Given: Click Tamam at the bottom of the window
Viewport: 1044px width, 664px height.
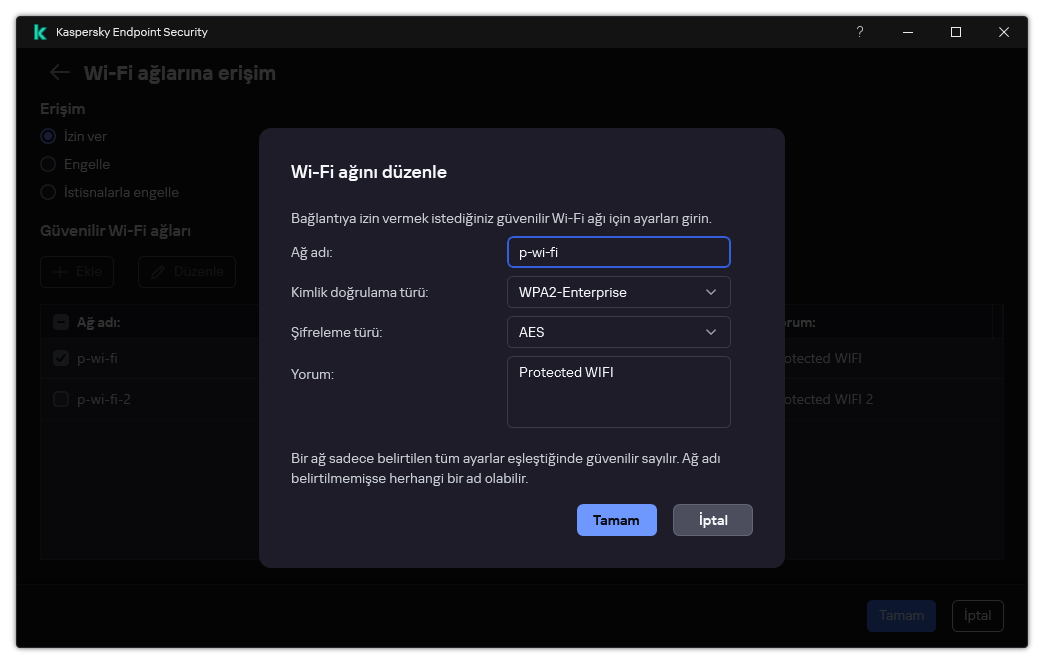Looking at the screenshot, I should (x=900, y=616).
